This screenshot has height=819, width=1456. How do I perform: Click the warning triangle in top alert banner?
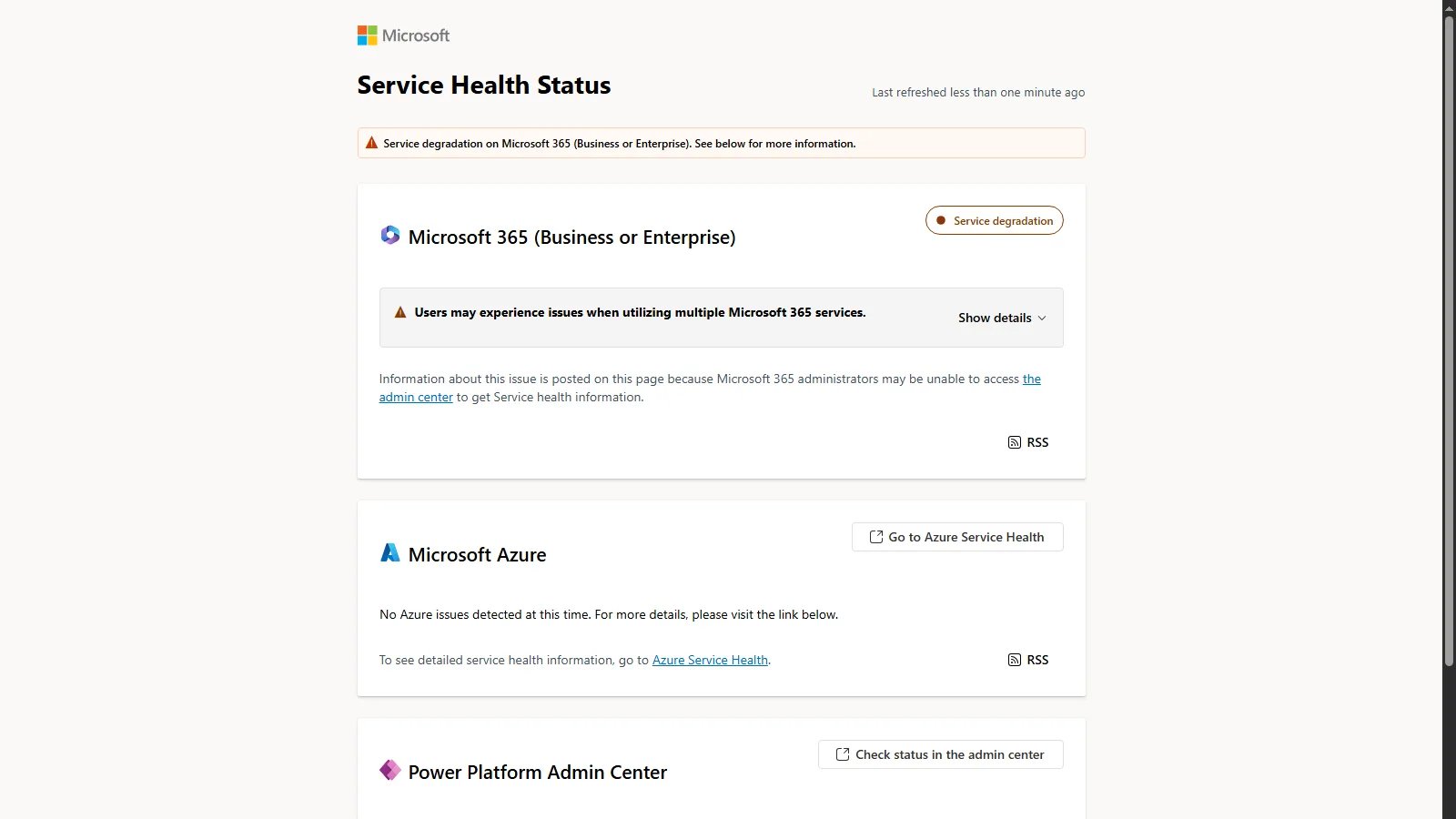pos(371,143)
